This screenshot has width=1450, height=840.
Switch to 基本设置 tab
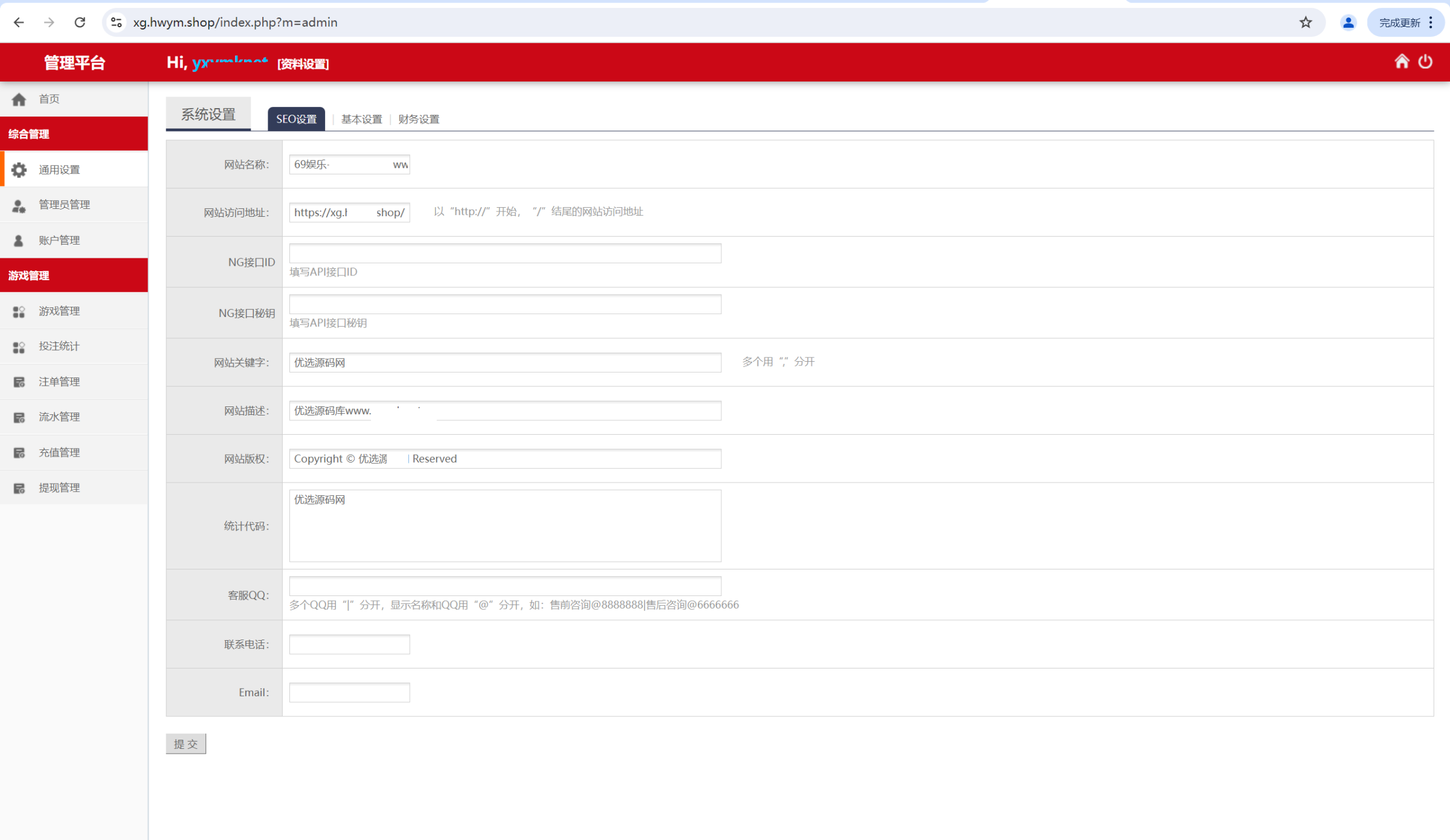[x=361, y=119]
